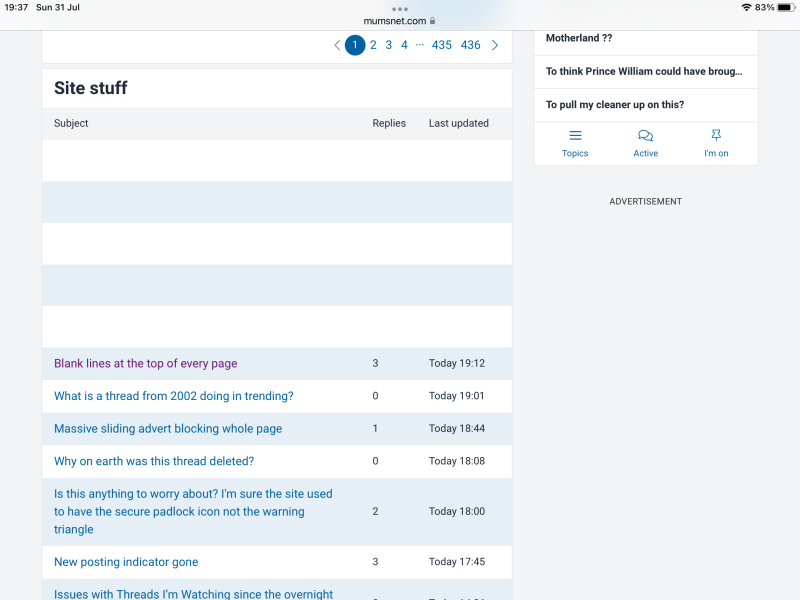Viewport: 800px width, 600px height.
Task: Open 'New posting indicator gone' thread
Action: [126, 562]
